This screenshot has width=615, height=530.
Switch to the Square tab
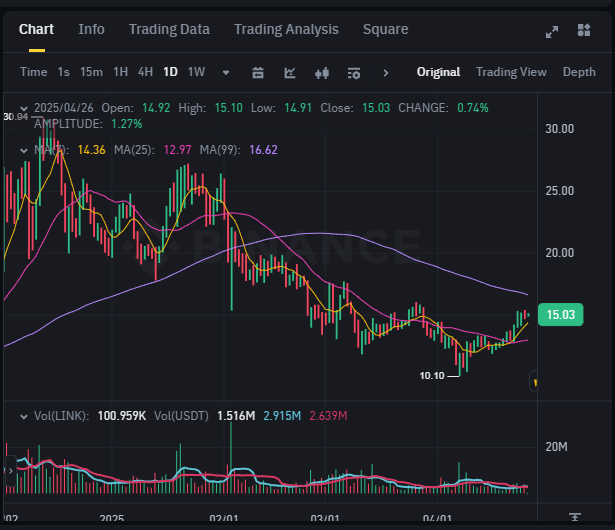point(386,29)
